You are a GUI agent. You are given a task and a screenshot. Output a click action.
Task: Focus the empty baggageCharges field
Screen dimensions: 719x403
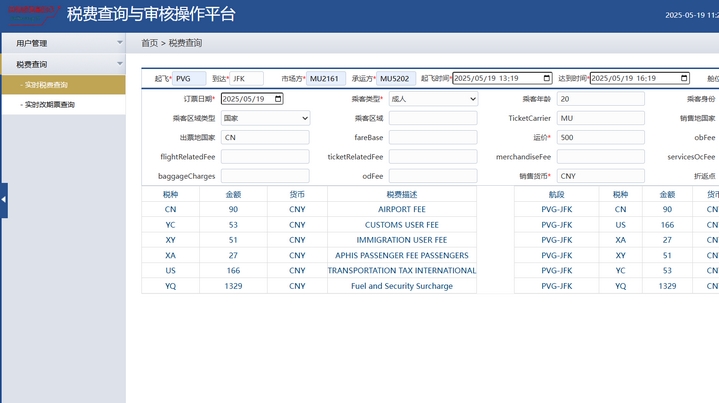tap(265, 176)
